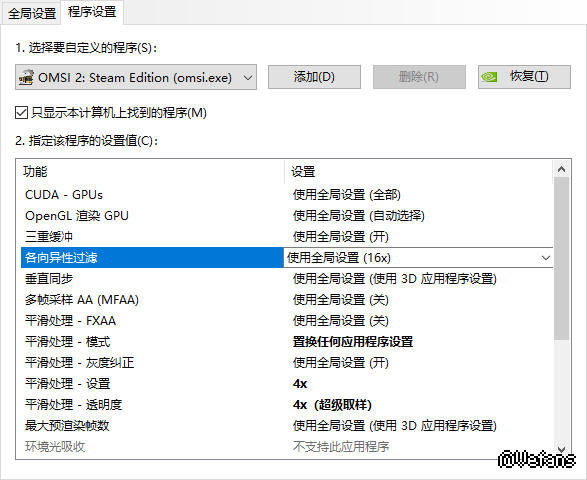Select the 最大预渲染帧数 row
The height and width of the screenshot is (480, 587).
tap(287, 425)
